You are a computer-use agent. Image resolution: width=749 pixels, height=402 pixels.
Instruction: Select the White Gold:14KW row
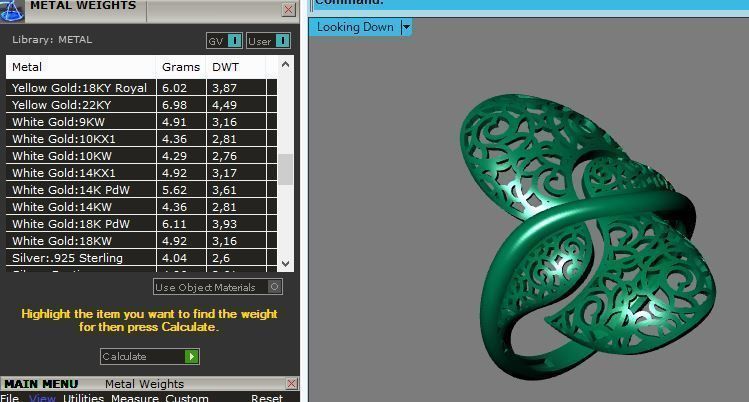pos(141,207)
